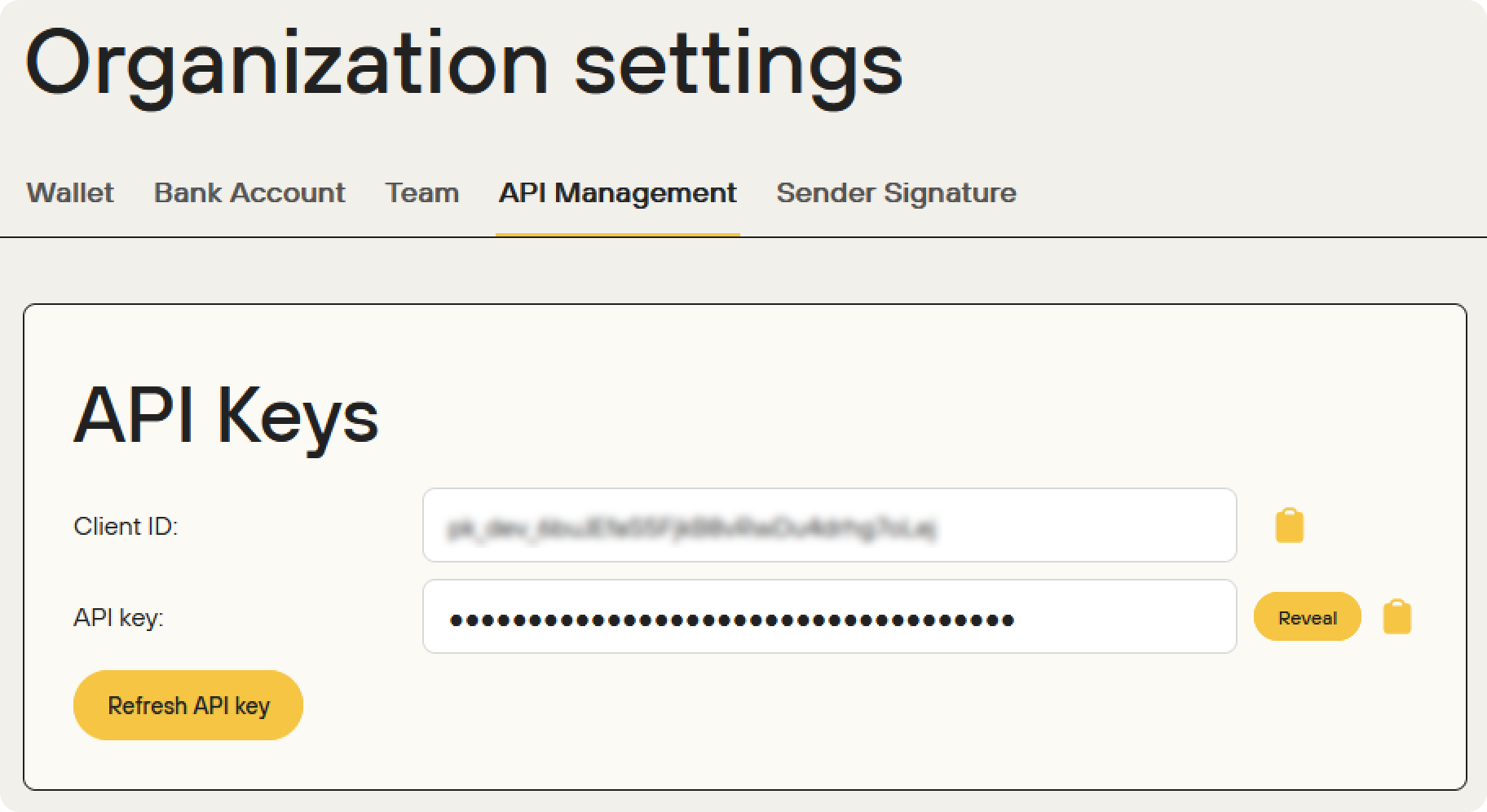Reveal the hidden API key
The height and width of the screenshot is (812, 1487).
1307,617
